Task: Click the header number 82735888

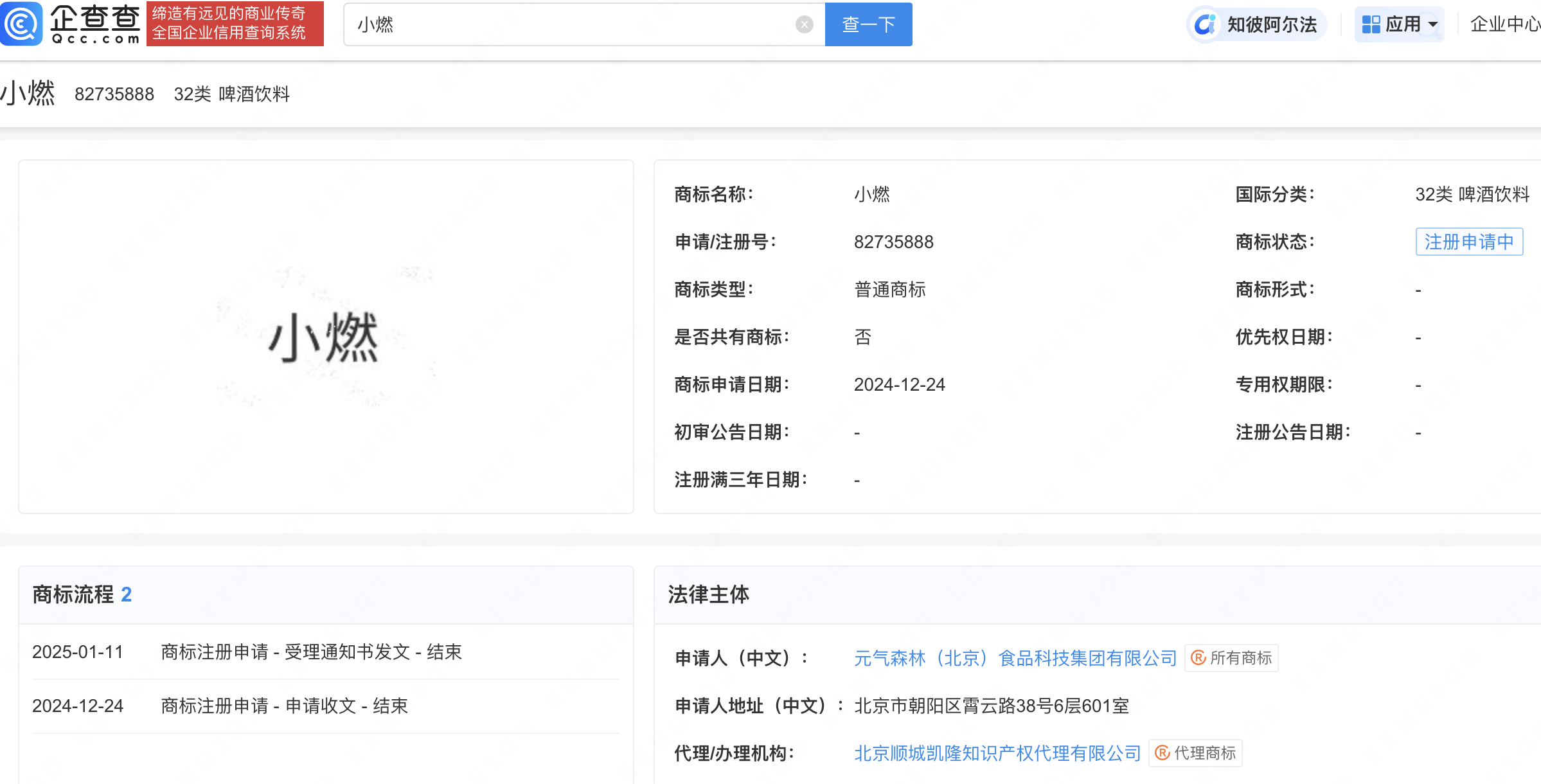Action: [114, 94]
